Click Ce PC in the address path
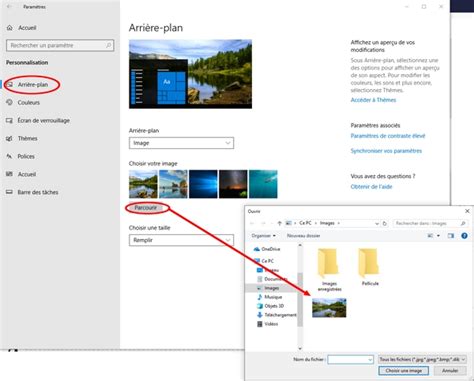This screenshot has height=381, width=474. (305, 223)
